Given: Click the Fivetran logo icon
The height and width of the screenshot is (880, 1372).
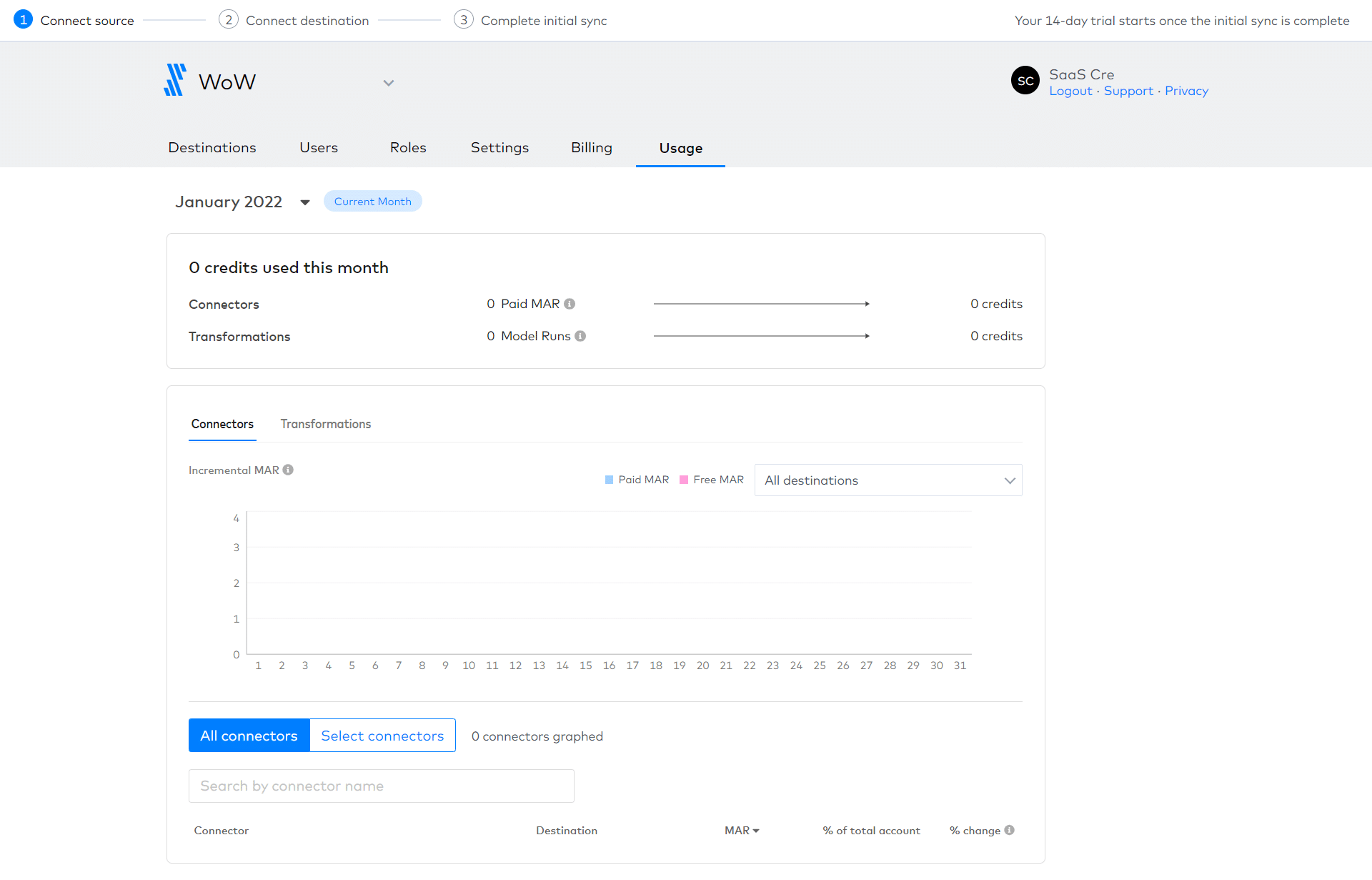Looking at the screenshot, I should click(175, 80).
